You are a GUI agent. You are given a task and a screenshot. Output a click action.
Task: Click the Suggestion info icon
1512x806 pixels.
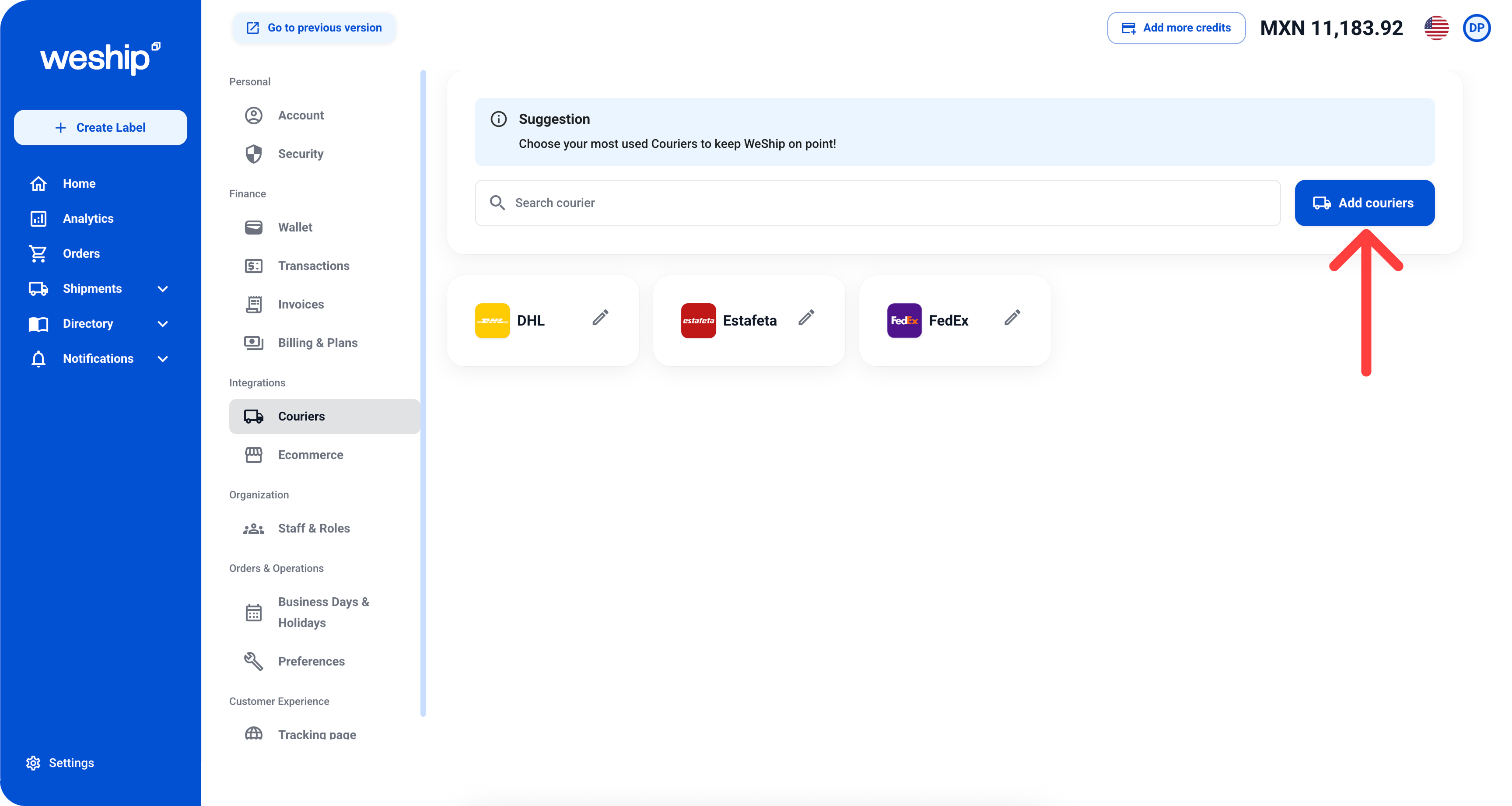click(498, 119)
